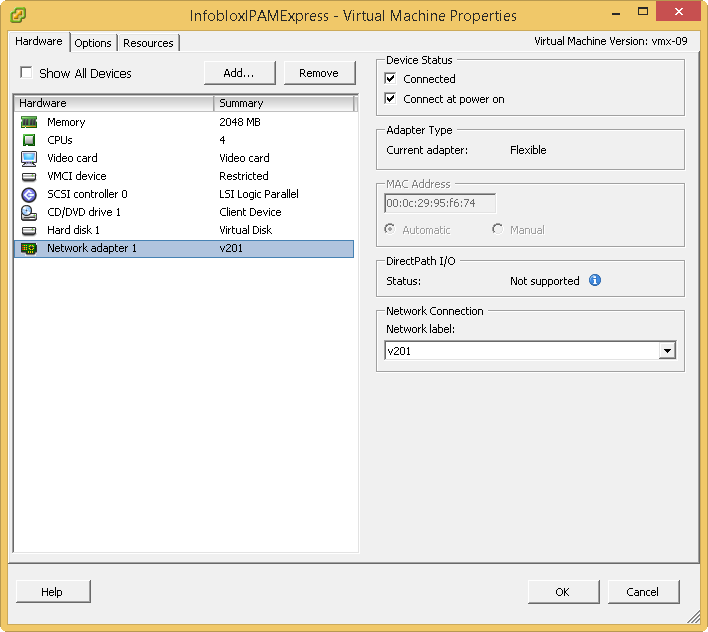Viewport: 708px width, 632px height.
Task: Click the vSphere logo in title bar
Action: (18, 15)
